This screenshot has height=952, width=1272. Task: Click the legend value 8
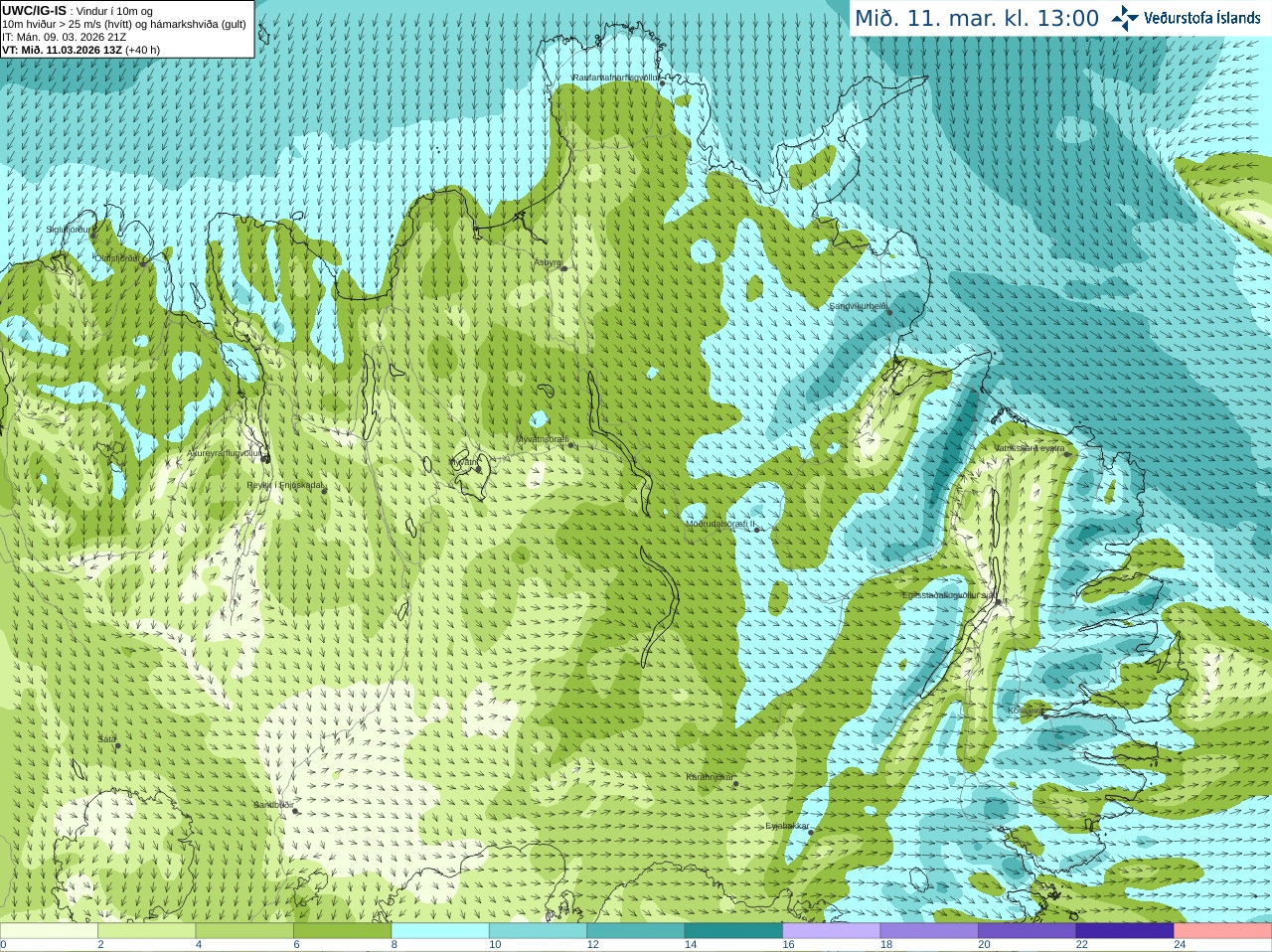(395, 945)
